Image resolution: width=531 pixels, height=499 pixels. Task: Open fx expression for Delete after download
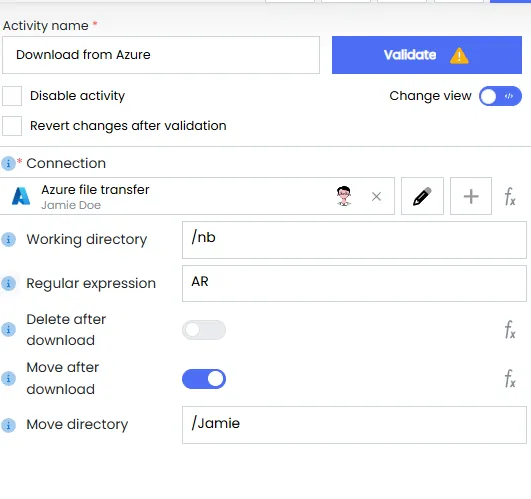tap(510, 329)
